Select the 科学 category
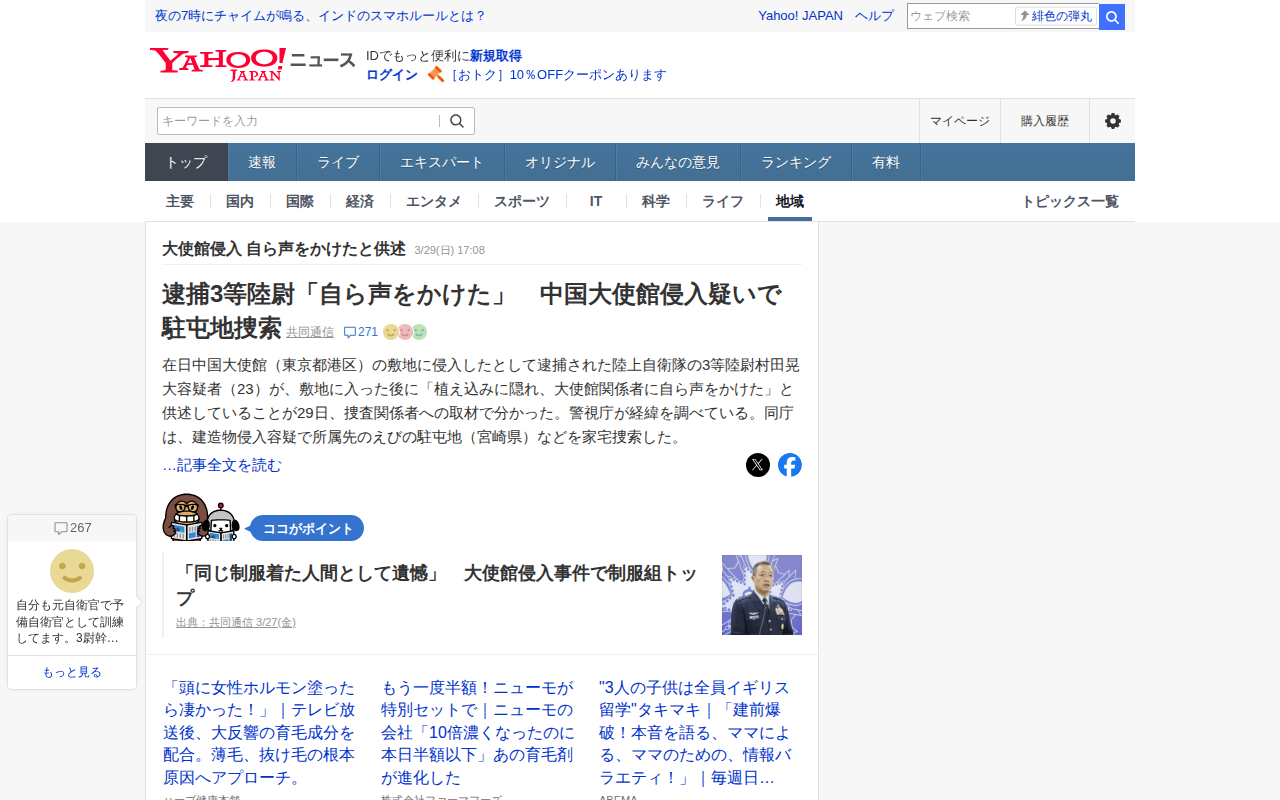 click(x=656, y=201)
